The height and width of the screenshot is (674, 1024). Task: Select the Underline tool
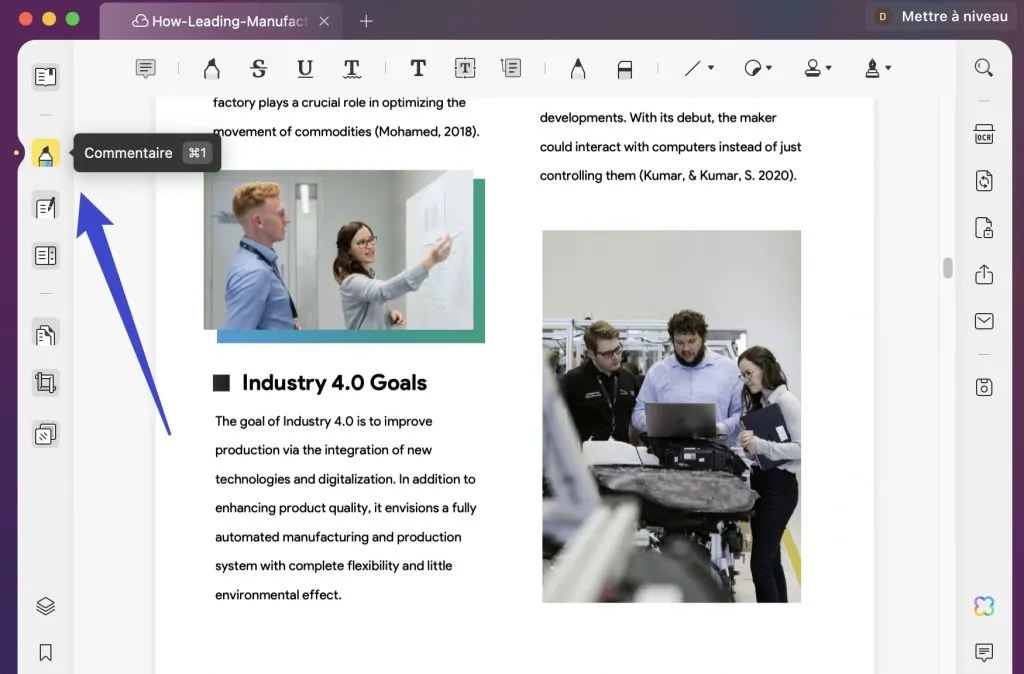pyautogui.click(x=305, y=68)
